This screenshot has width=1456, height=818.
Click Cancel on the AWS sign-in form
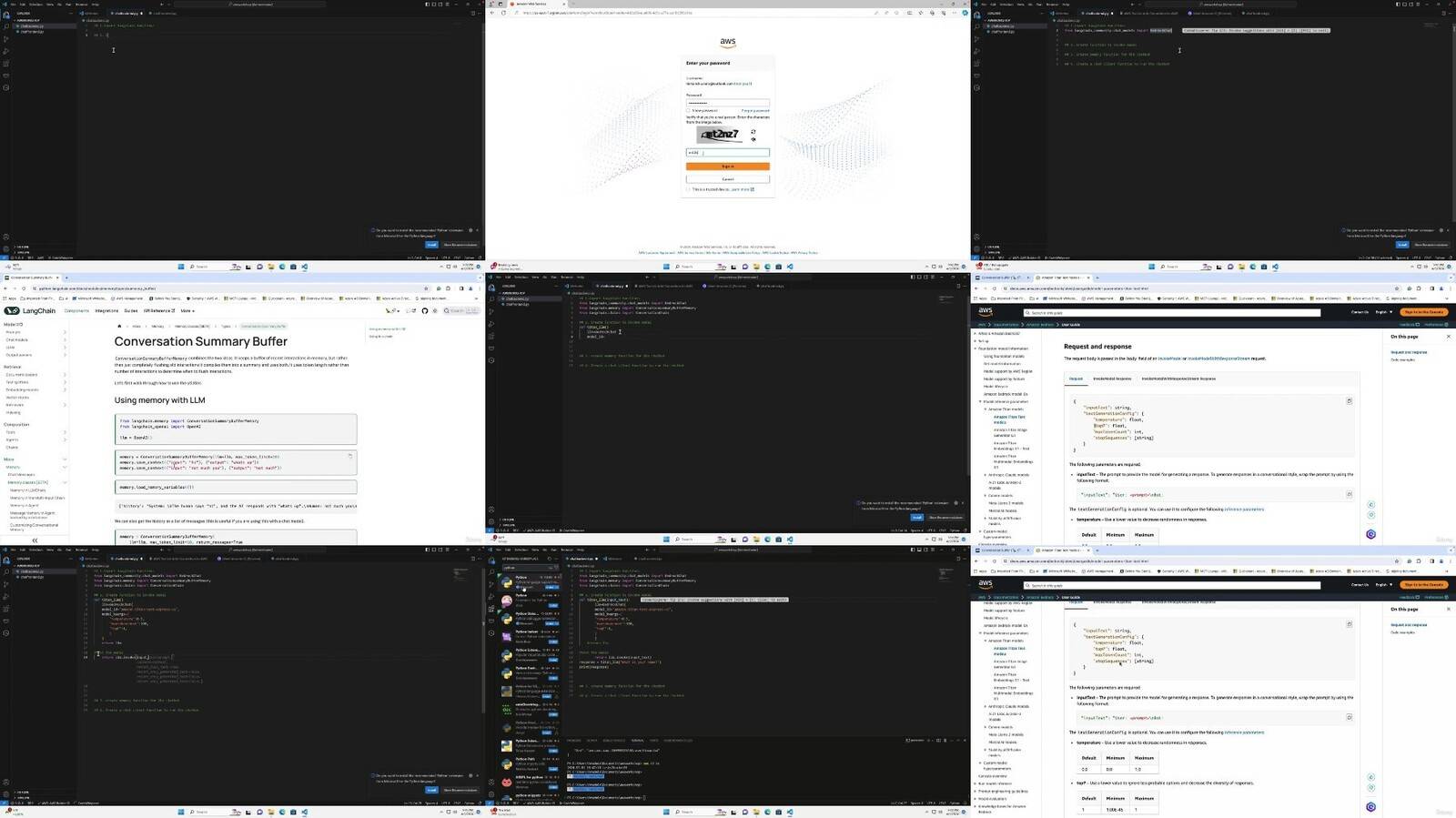coord(727,179)
